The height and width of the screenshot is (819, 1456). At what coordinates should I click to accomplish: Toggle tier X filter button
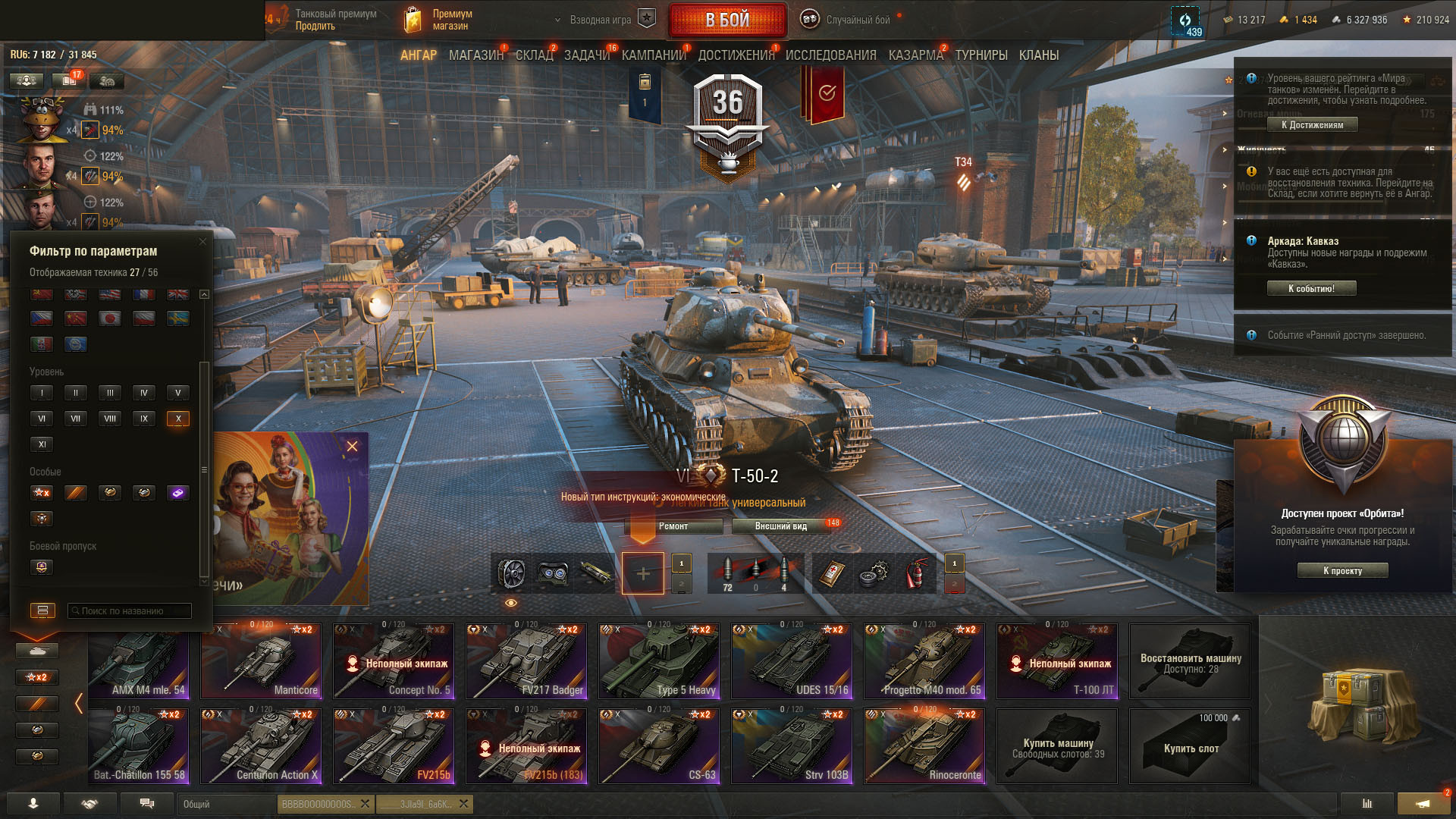[178, 419]
